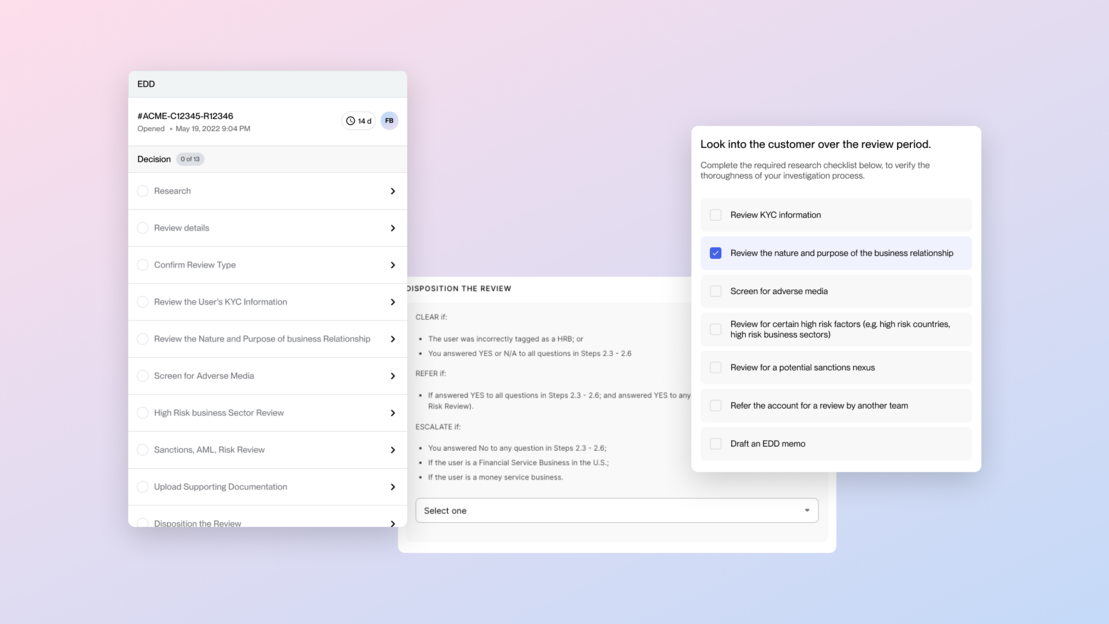Expand the Research row chevron
Screen dimensions: 1109x624
pyautogui.click(x=393, y=191)
